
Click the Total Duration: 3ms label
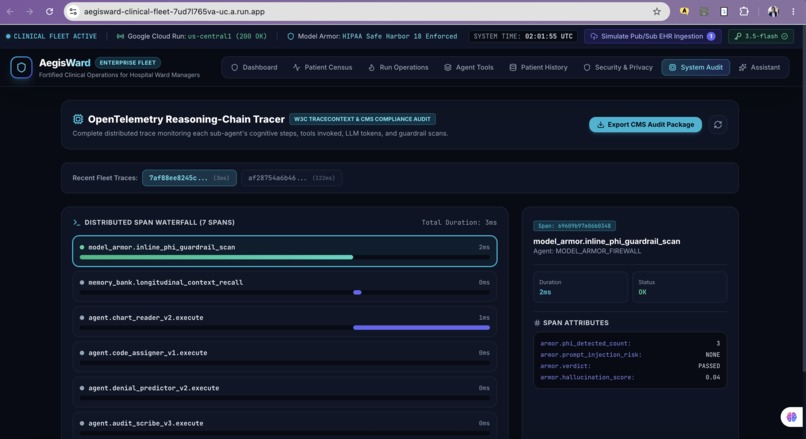coord(459,223)
